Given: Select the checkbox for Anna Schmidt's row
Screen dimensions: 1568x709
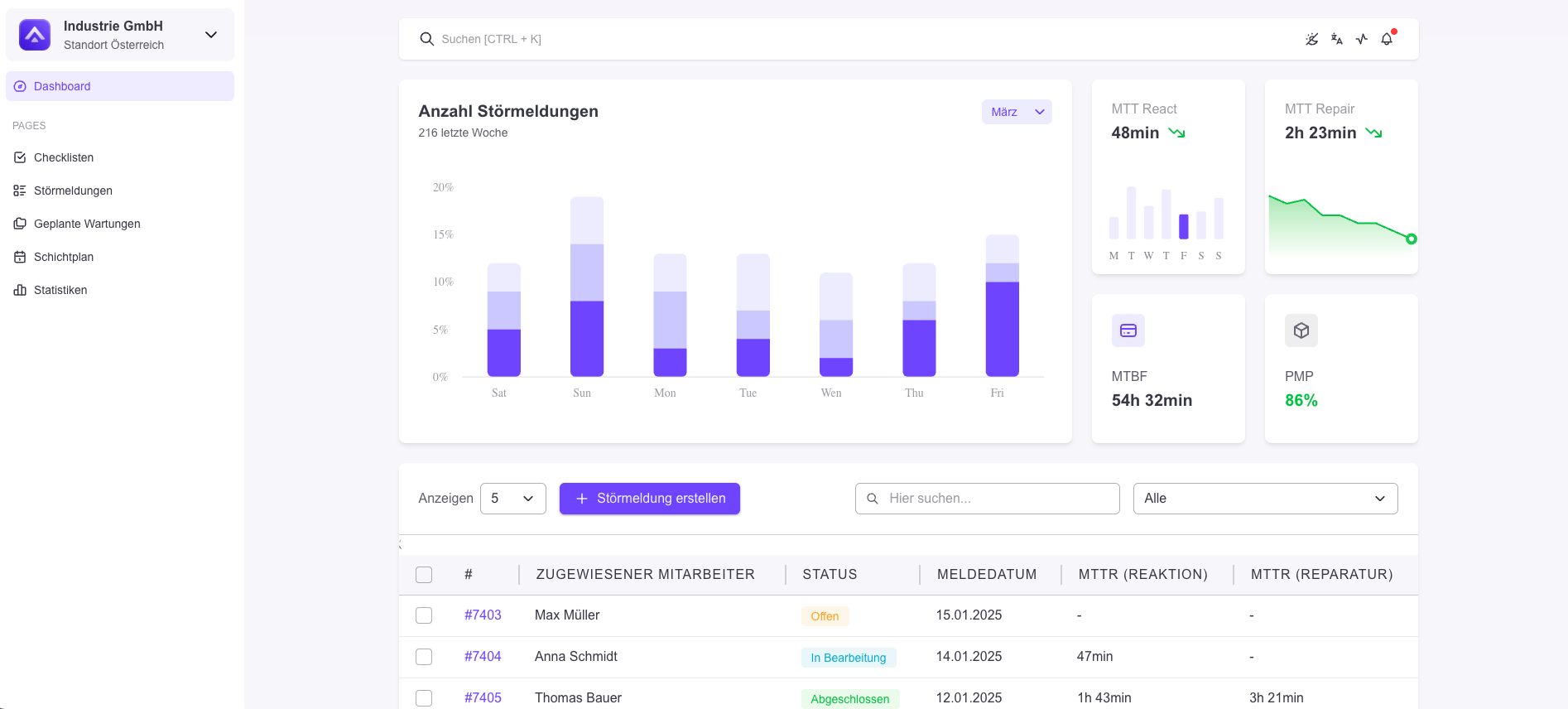Looking at the screenshot, I should tap(424, 657).
